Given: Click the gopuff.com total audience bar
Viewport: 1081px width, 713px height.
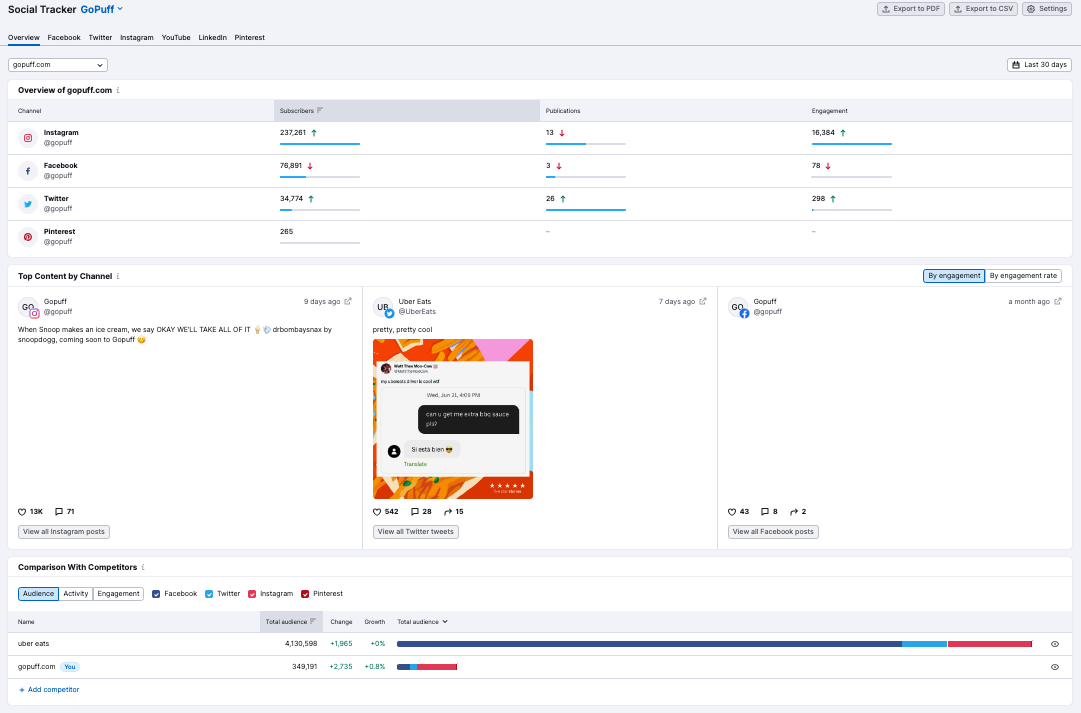Looking at the screenshot, I should [x=427, y=667].
